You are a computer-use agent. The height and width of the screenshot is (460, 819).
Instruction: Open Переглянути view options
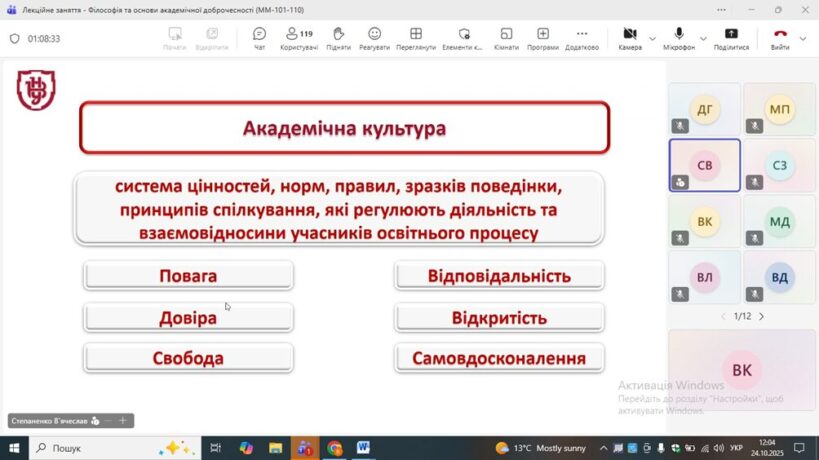coord(415,38)
